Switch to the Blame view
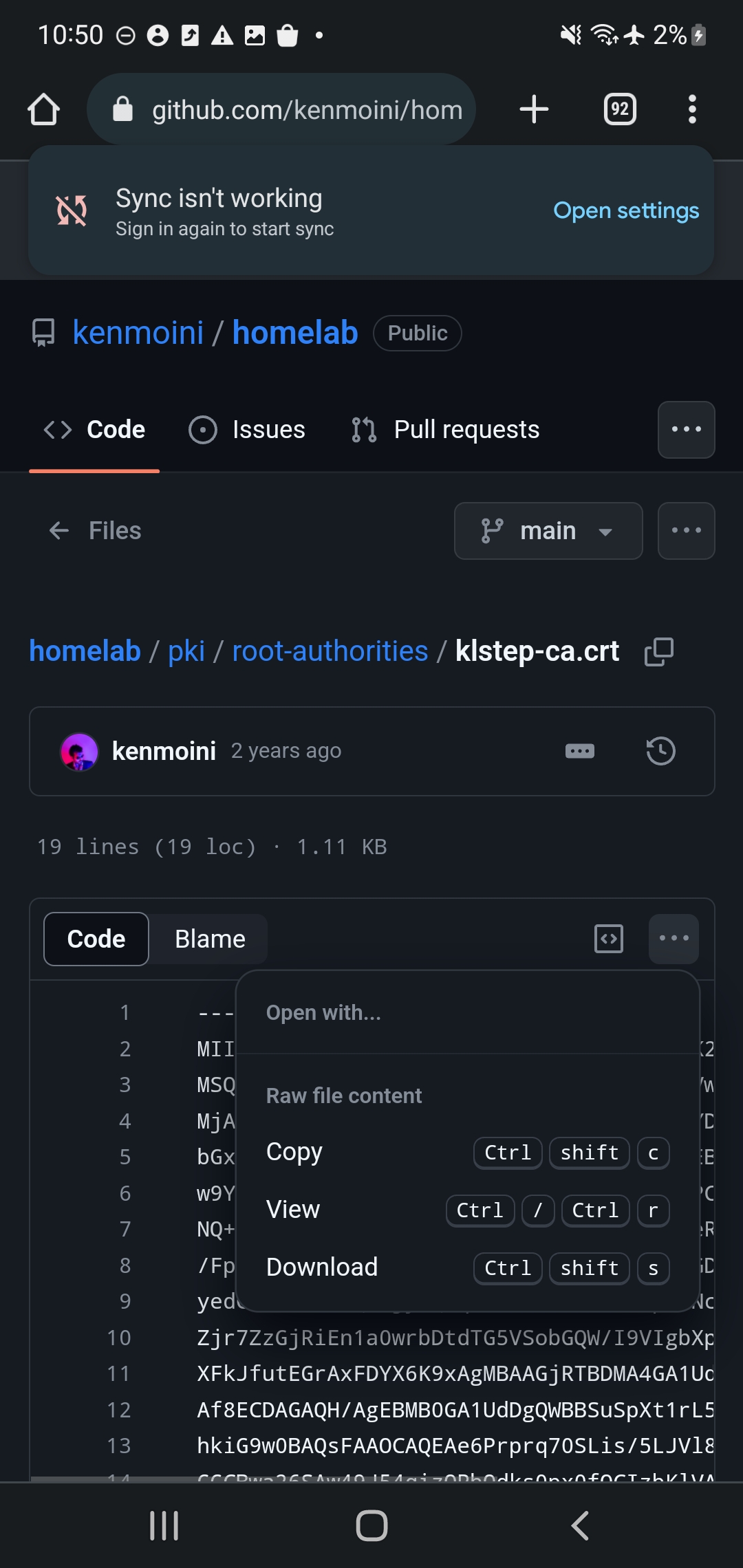Screen dimensions: 743x1568 pos(210,939)
